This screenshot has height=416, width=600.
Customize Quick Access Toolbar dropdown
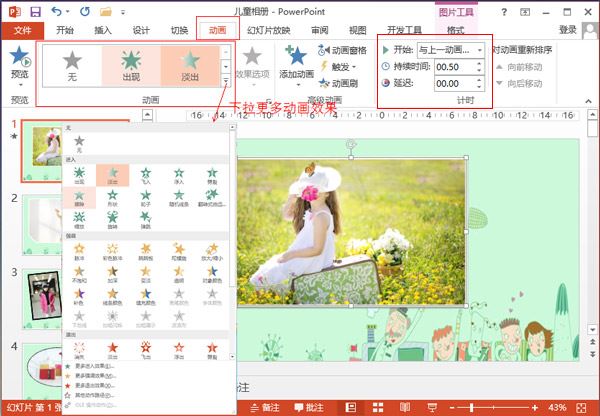pos(123,12)
